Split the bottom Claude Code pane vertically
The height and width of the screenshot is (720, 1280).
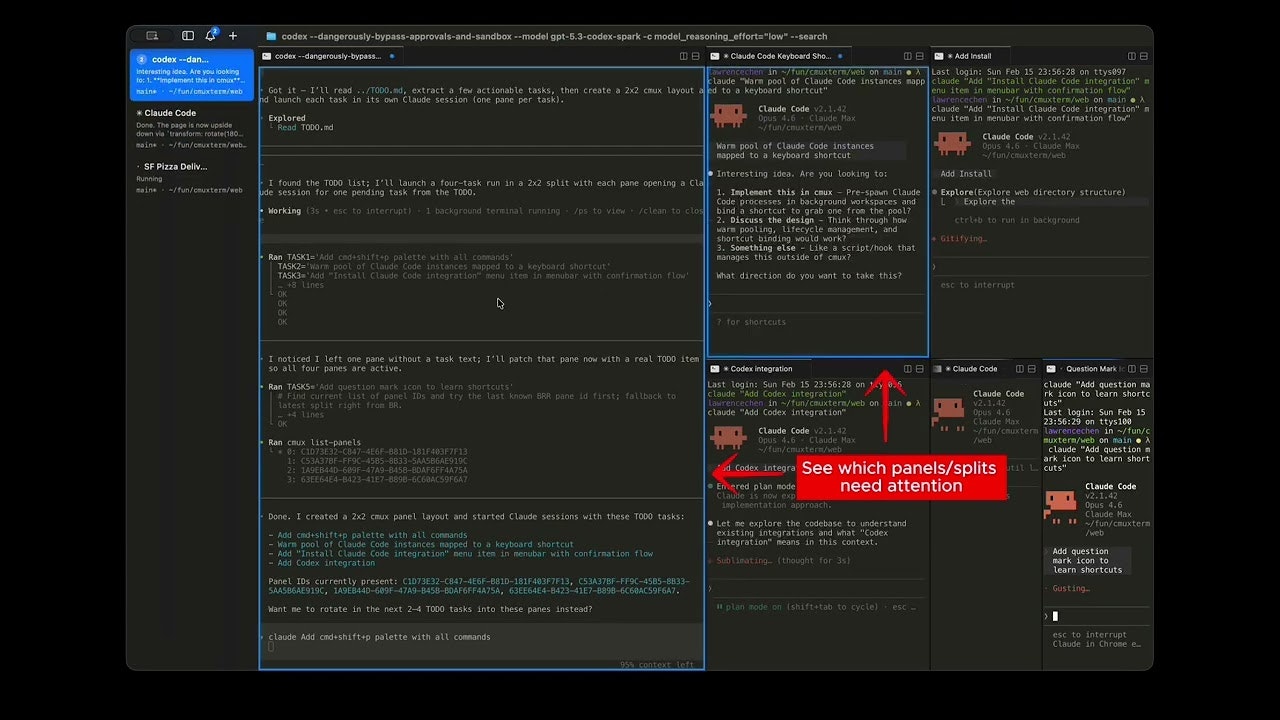(x=1020, y=368)
